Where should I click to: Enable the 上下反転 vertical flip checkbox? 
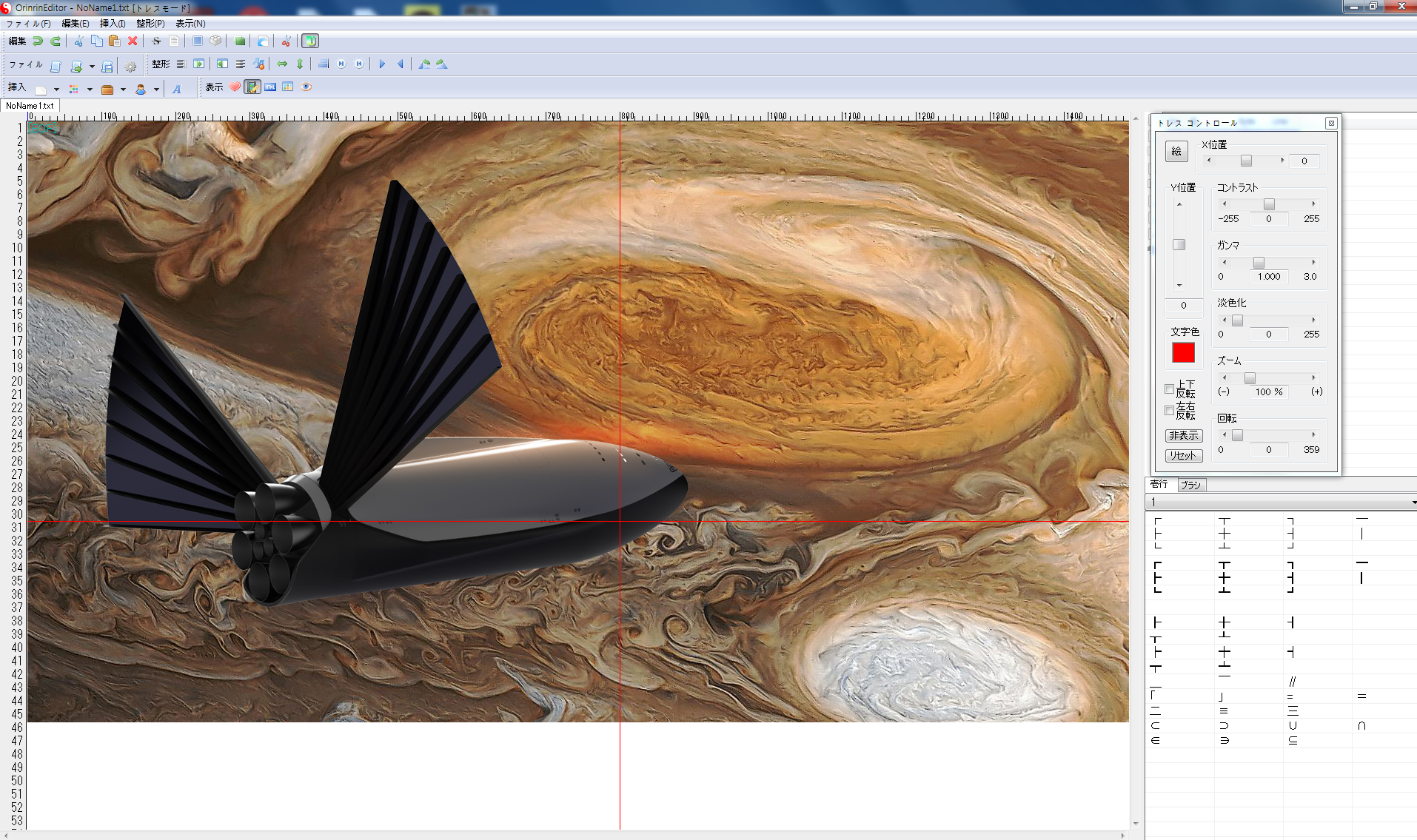point(1169,389)
